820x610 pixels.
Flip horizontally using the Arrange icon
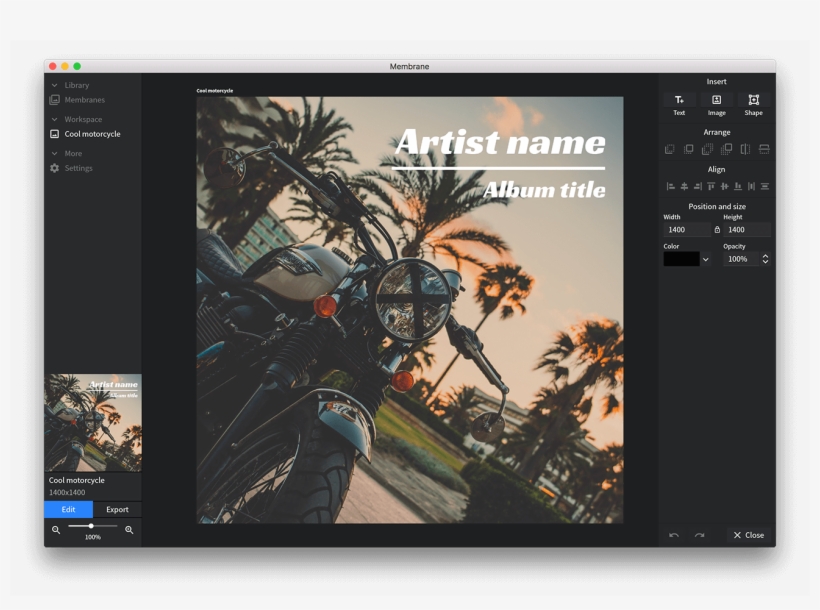(x=745, y=149)
